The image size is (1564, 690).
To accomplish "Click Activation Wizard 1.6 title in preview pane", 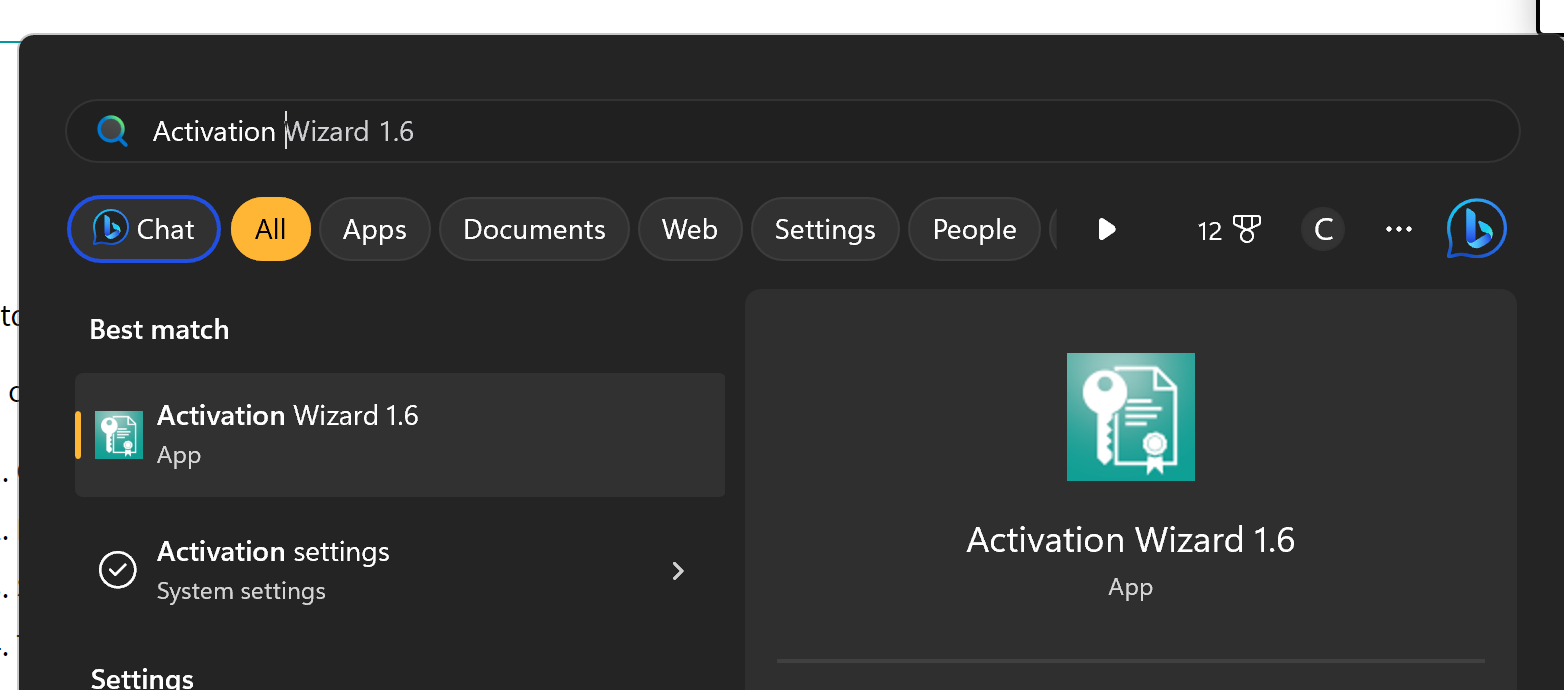I will click(1131, 540).
